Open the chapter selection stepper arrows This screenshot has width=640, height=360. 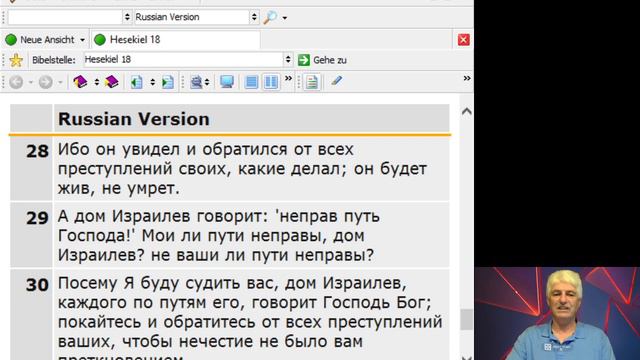point(153,82)
